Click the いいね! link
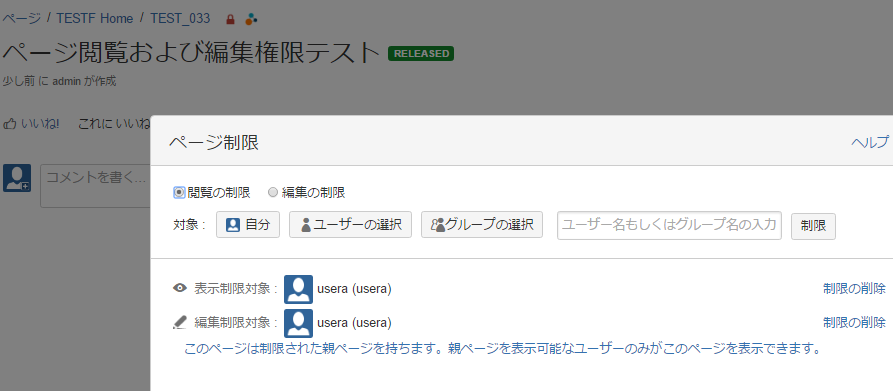The image size is (893, 391). pyautogui.click(x=40, y=124)
